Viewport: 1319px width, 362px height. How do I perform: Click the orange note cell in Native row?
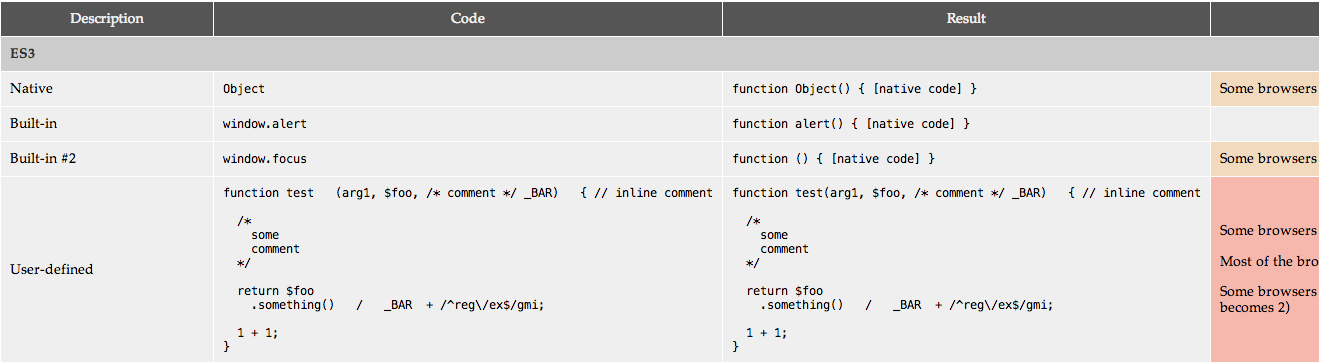pos(1265,89)
